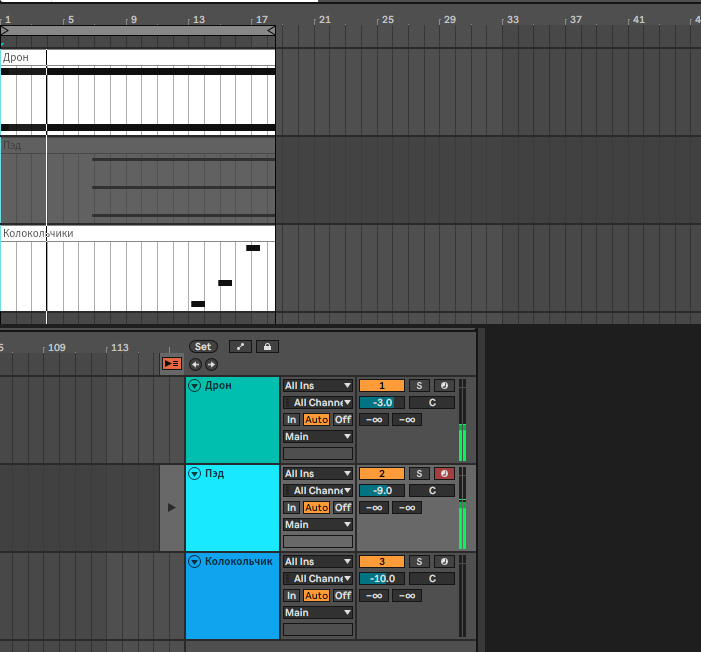
Task: Arm the Дрон track for recording
Action: click(x=444, y=385)
